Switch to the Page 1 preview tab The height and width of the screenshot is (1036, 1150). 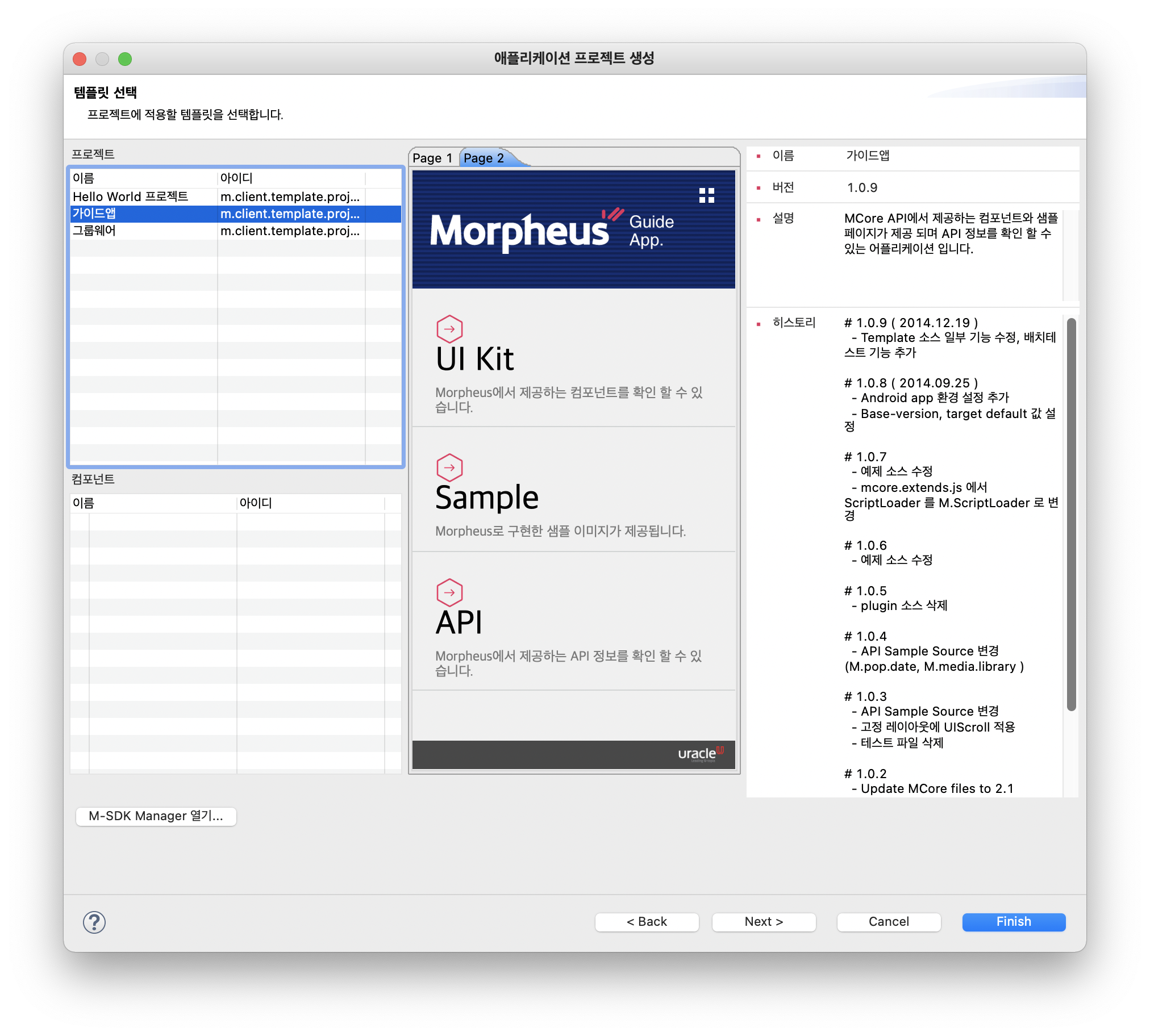(432, 158)
